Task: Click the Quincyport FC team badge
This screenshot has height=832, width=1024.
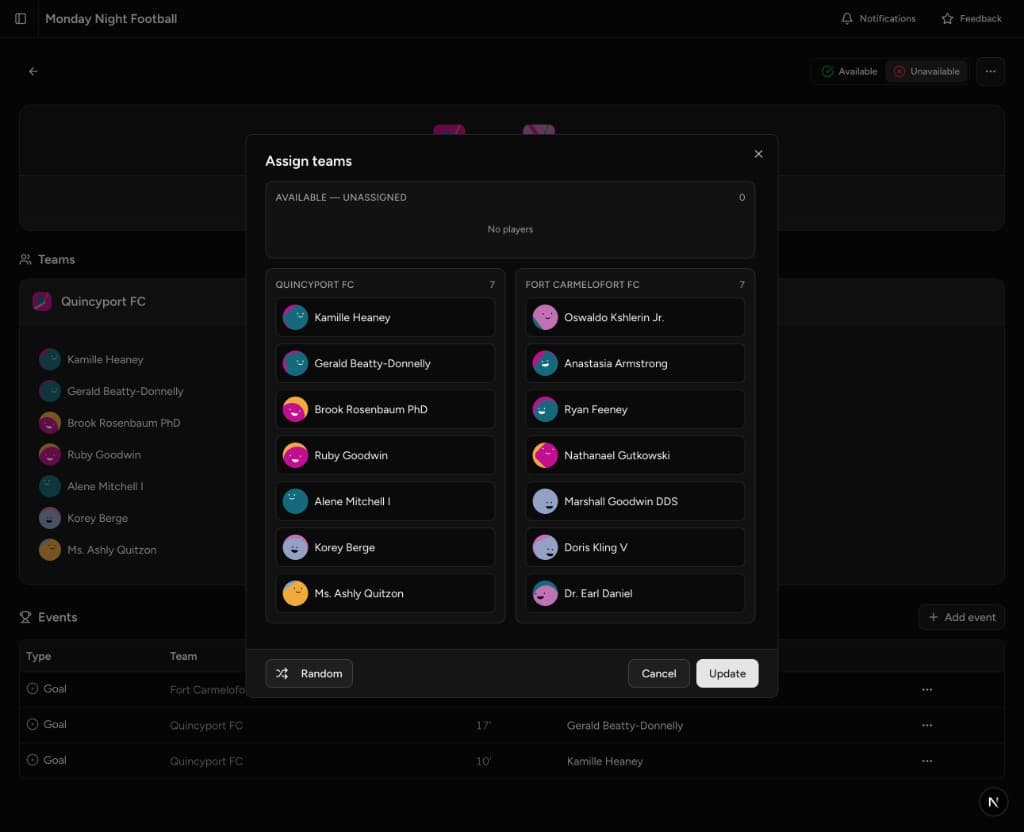Action: [41, 300]
